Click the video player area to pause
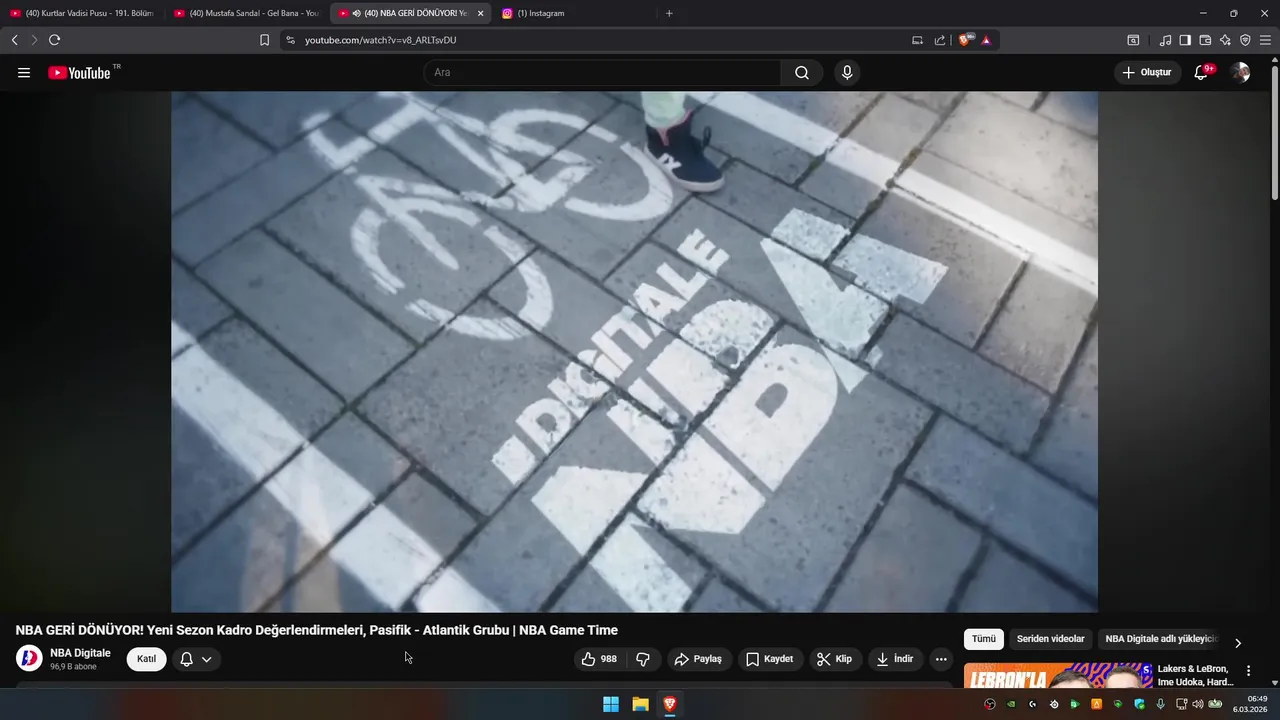Image resolution: width=1280 pixels, height=720 pixels. point(634,352)
